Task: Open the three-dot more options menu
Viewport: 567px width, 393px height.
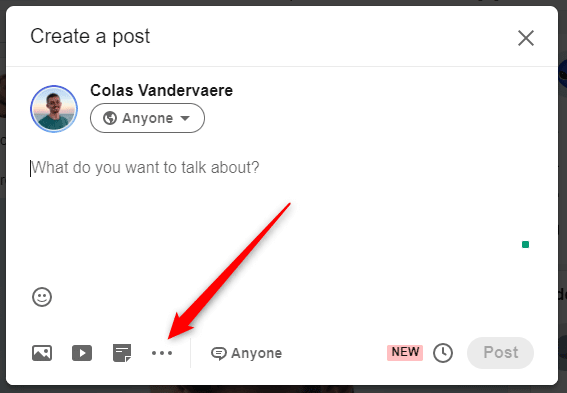Action: click(162, 353)
